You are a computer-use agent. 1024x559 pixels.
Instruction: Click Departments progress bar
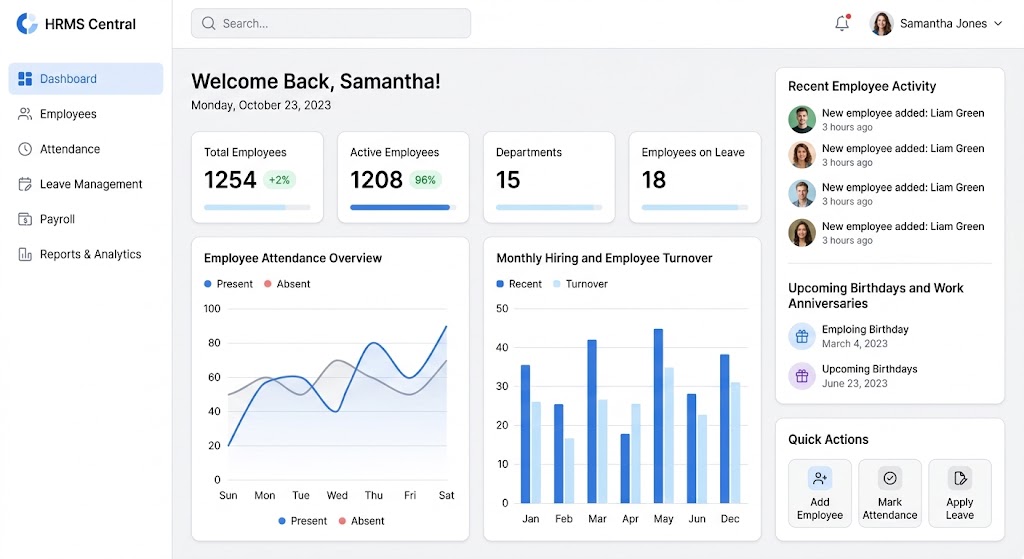pos(549,208)
